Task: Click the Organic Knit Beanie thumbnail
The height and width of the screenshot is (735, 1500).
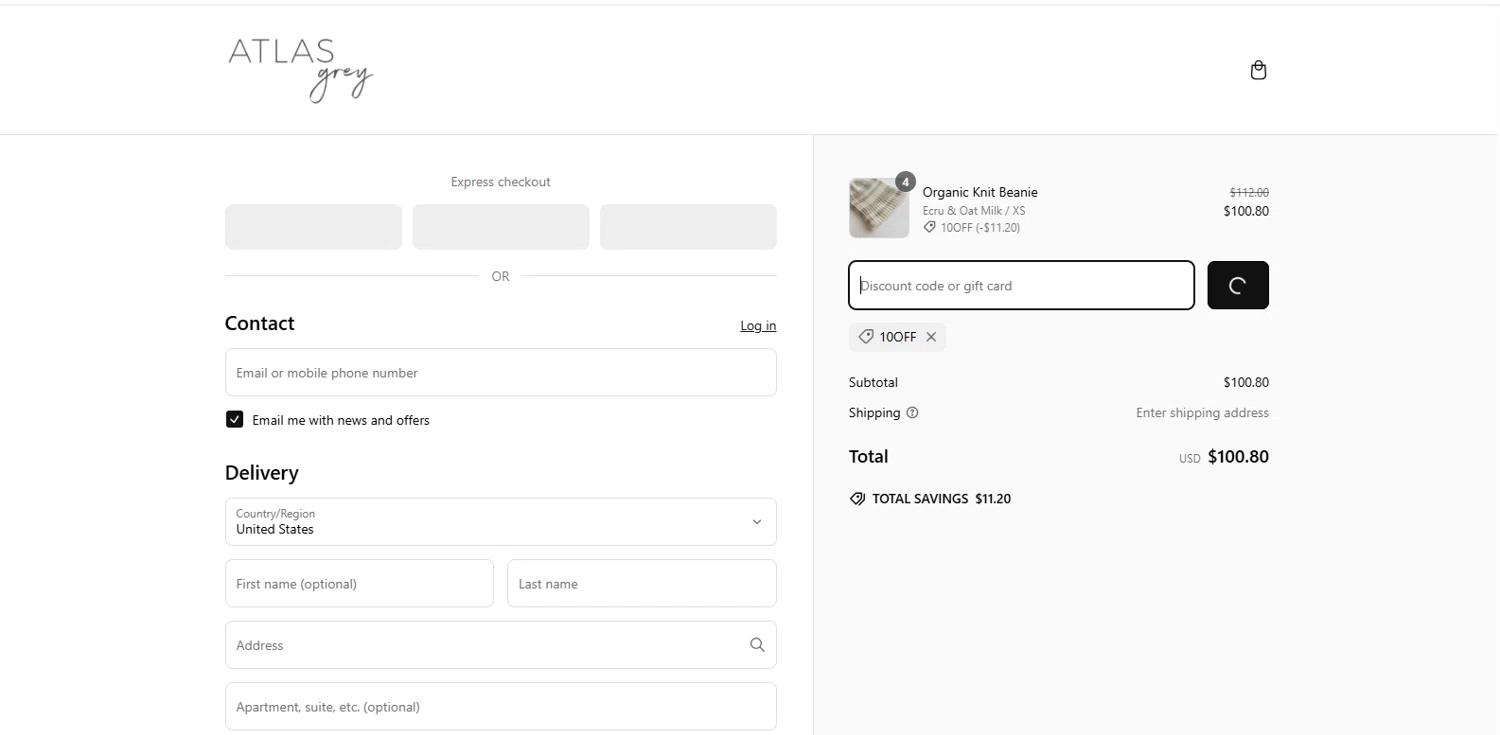Action: [879, 208]
